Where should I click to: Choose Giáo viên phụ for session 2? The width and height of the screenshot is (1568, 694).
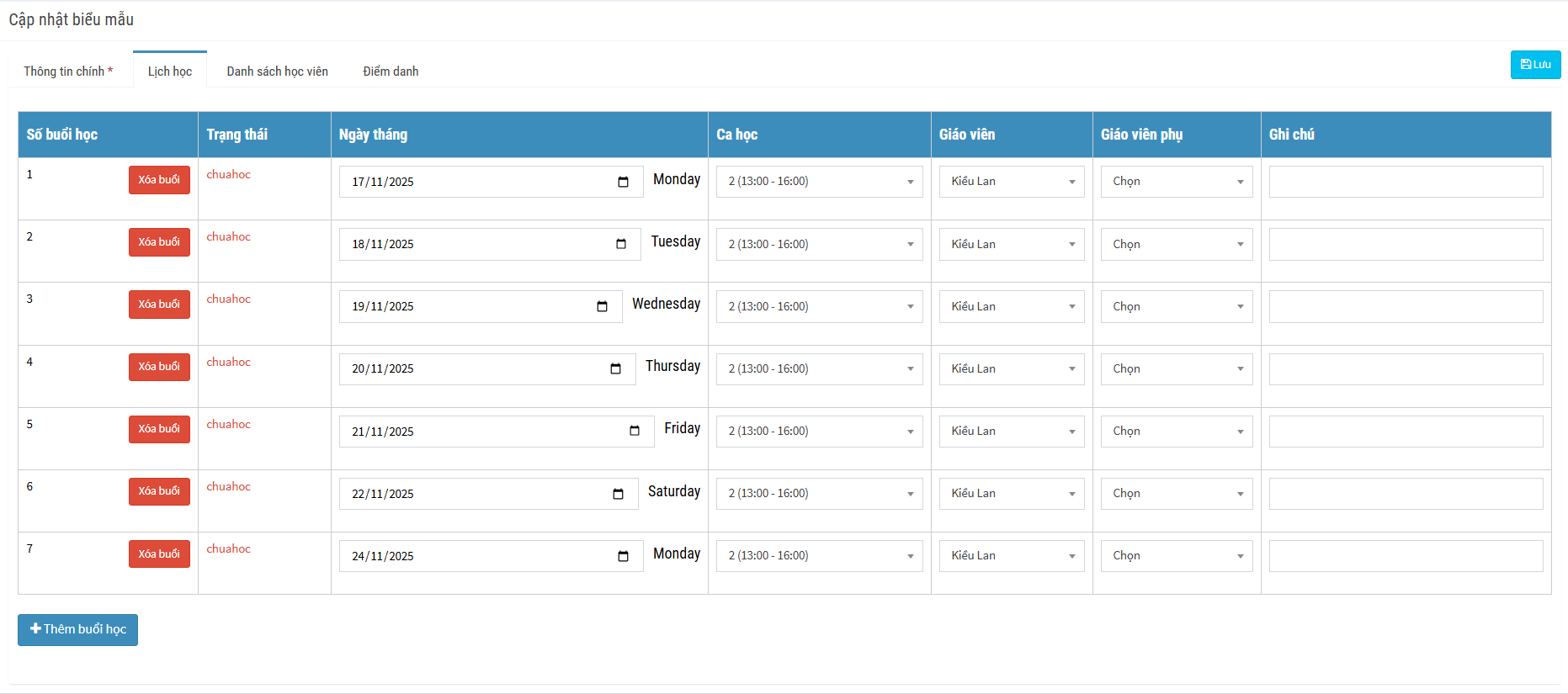pyautogui.click(x=1176, y=244)
